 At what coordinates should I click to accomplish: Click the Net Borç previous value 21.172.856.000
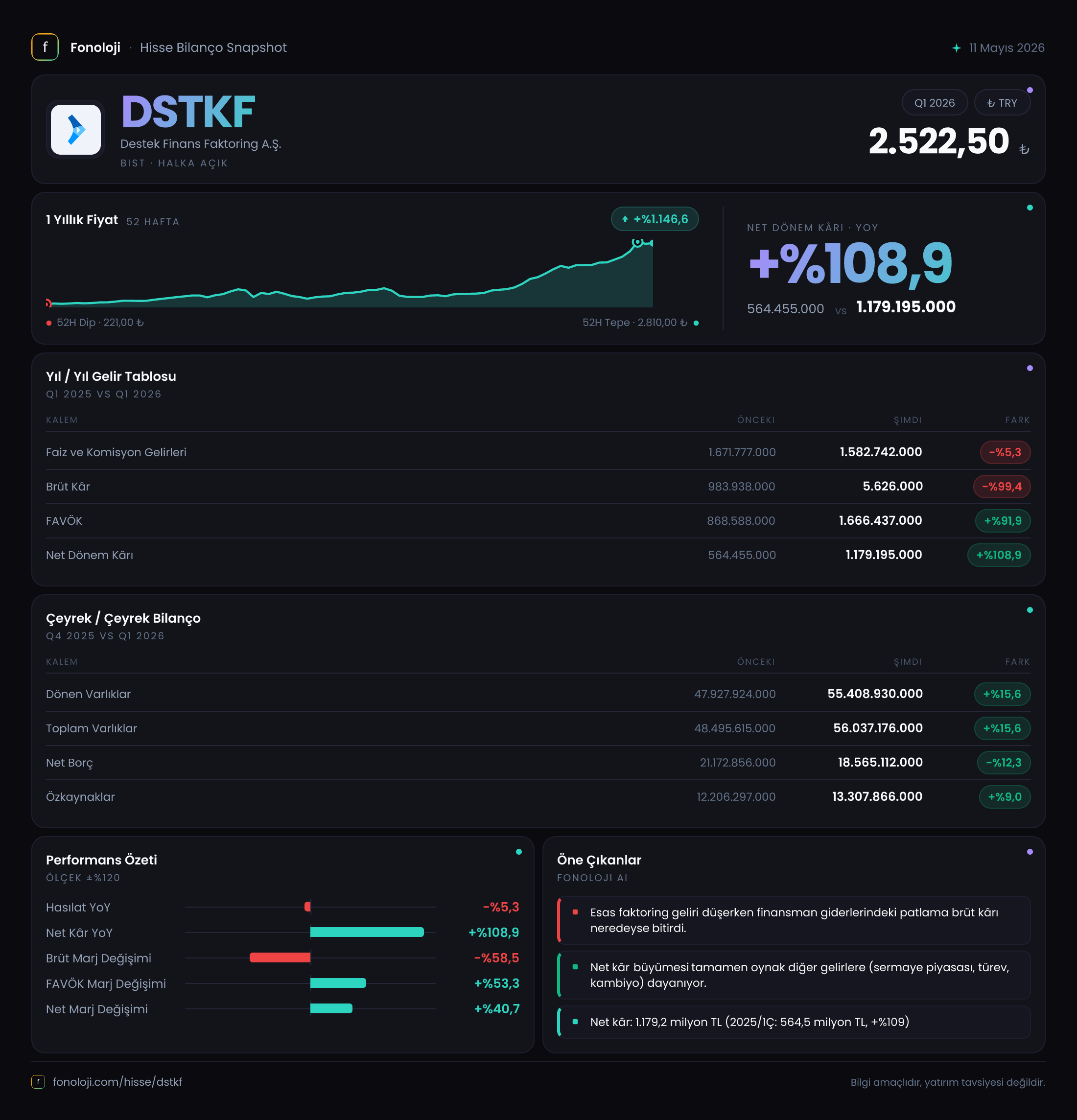point(738,763)
